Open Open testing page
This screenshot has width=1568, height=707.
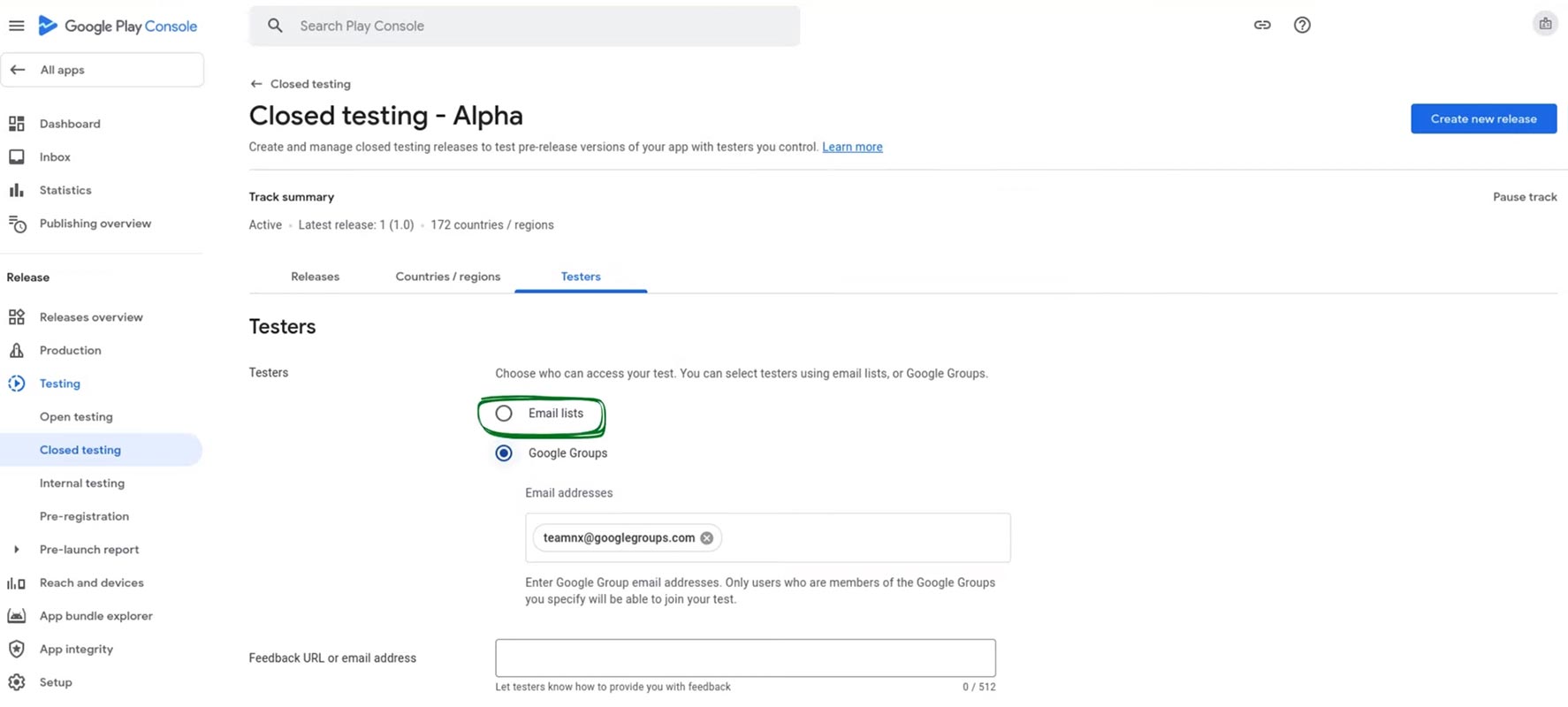pos(76,417)
